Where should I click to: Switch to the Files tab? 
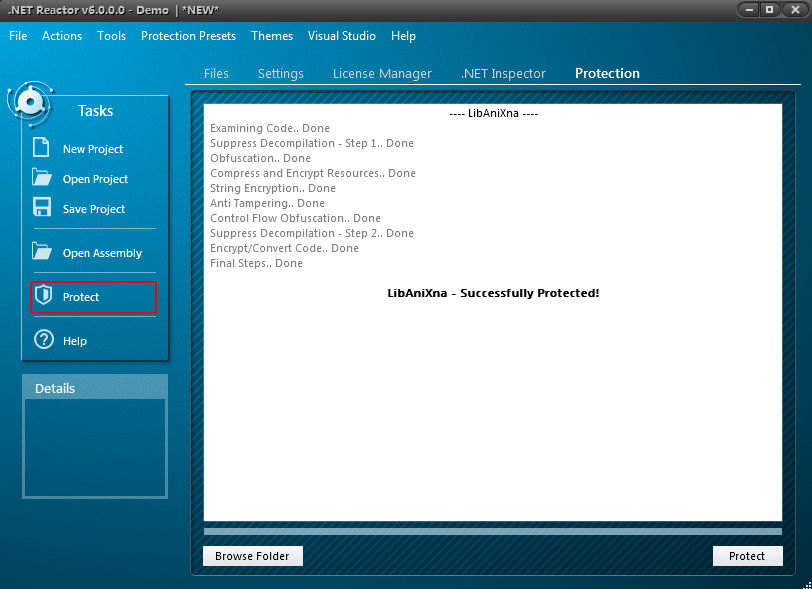coord(216,73)
